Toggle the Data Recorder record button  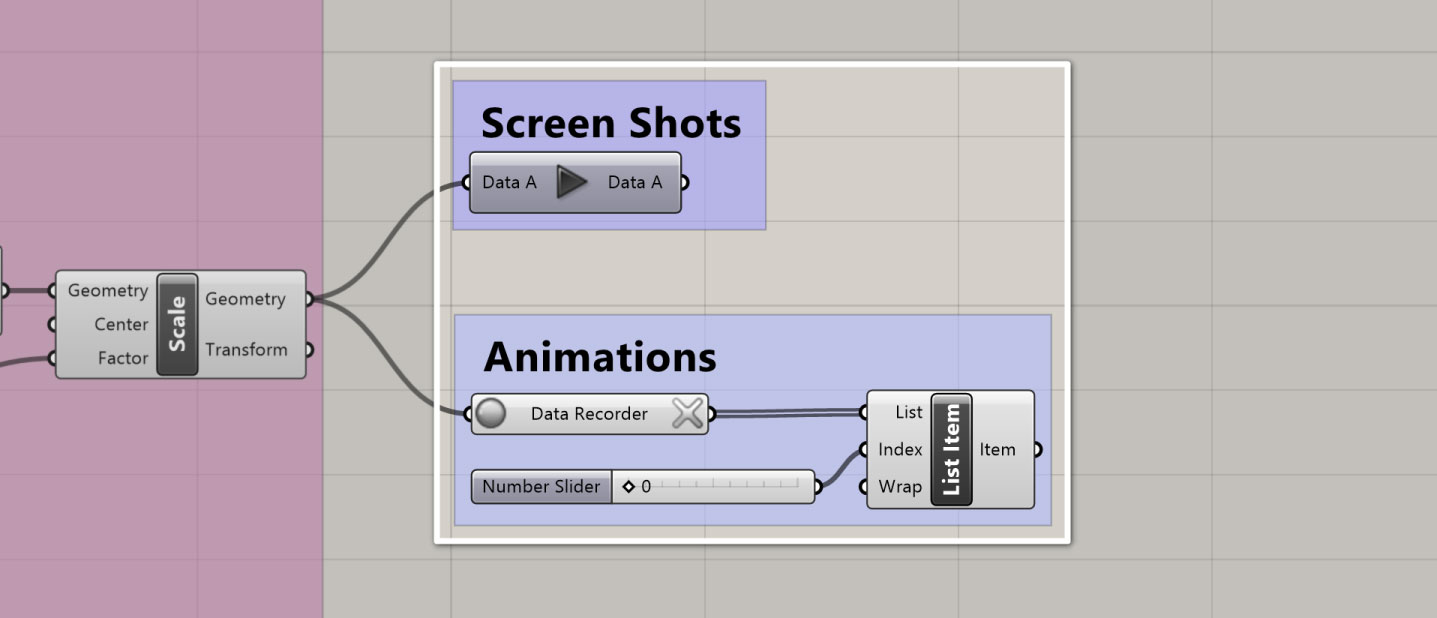coord(490,413)
